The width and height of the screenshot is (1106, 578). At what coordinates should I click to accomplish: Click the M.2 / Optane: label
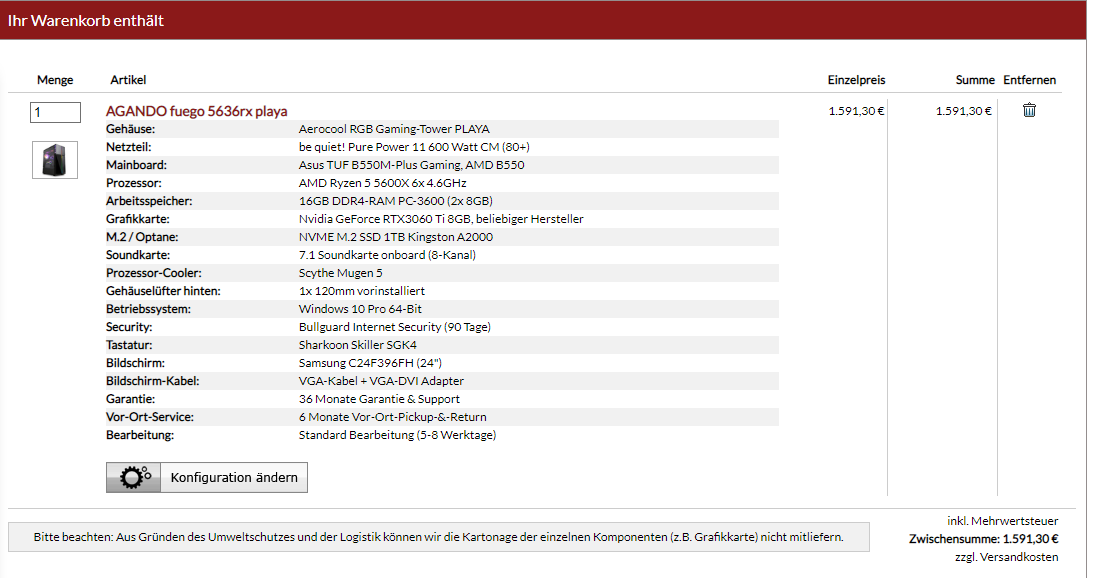coord(142,237)
